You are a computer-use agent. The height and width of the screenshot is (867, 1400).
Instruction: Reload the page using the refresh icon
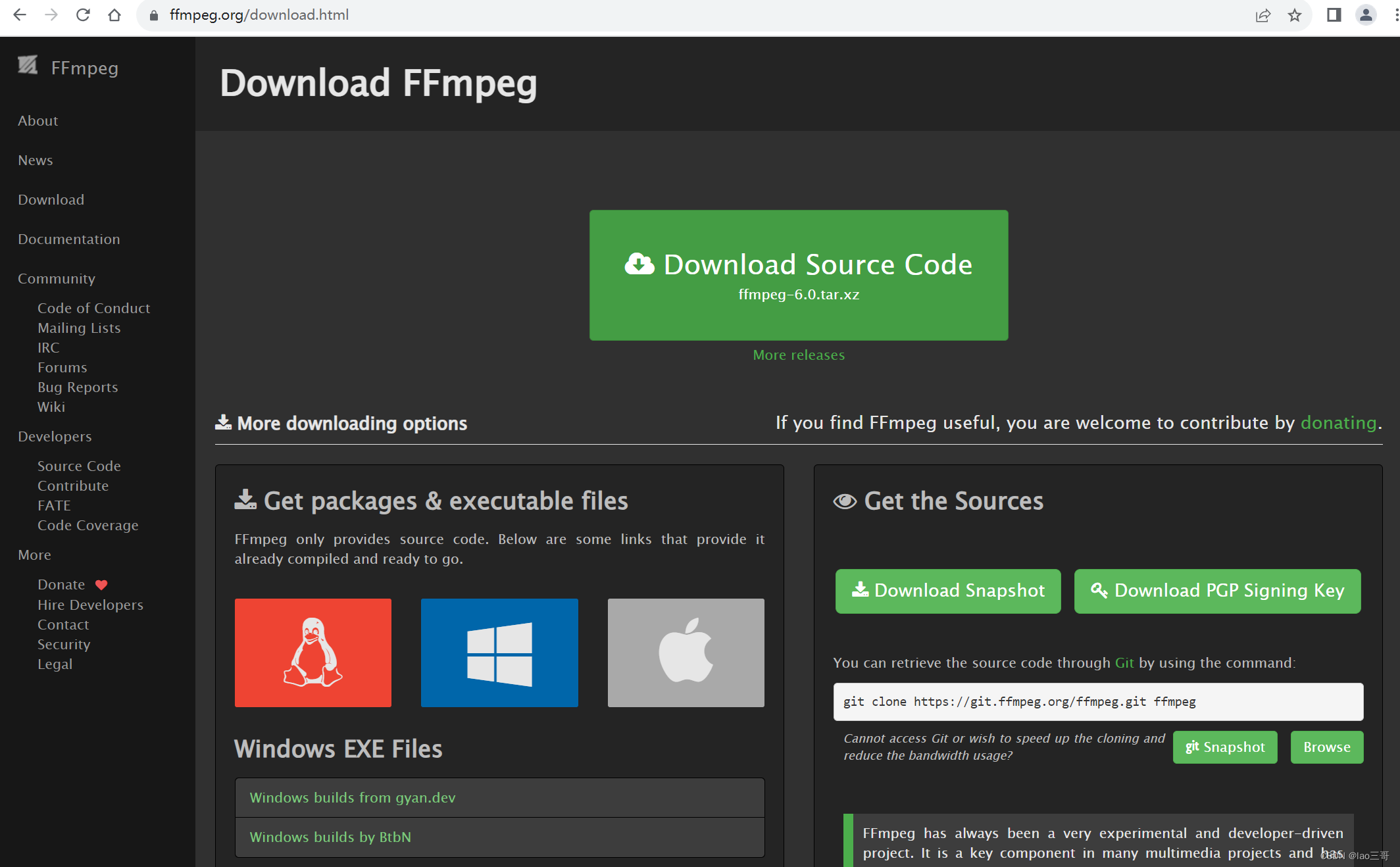[x=82, y=14]
